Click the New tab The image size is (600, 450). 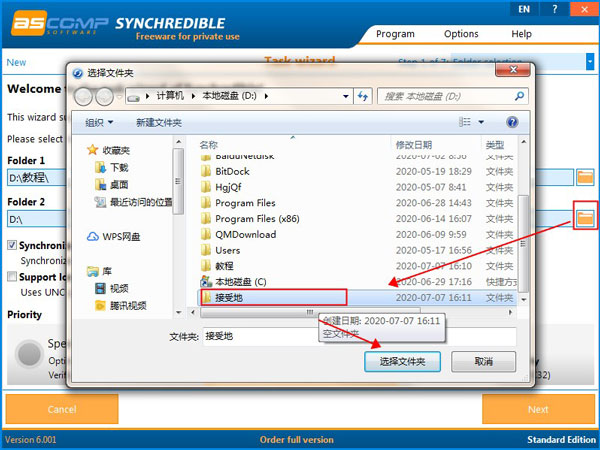coord(16,62)
